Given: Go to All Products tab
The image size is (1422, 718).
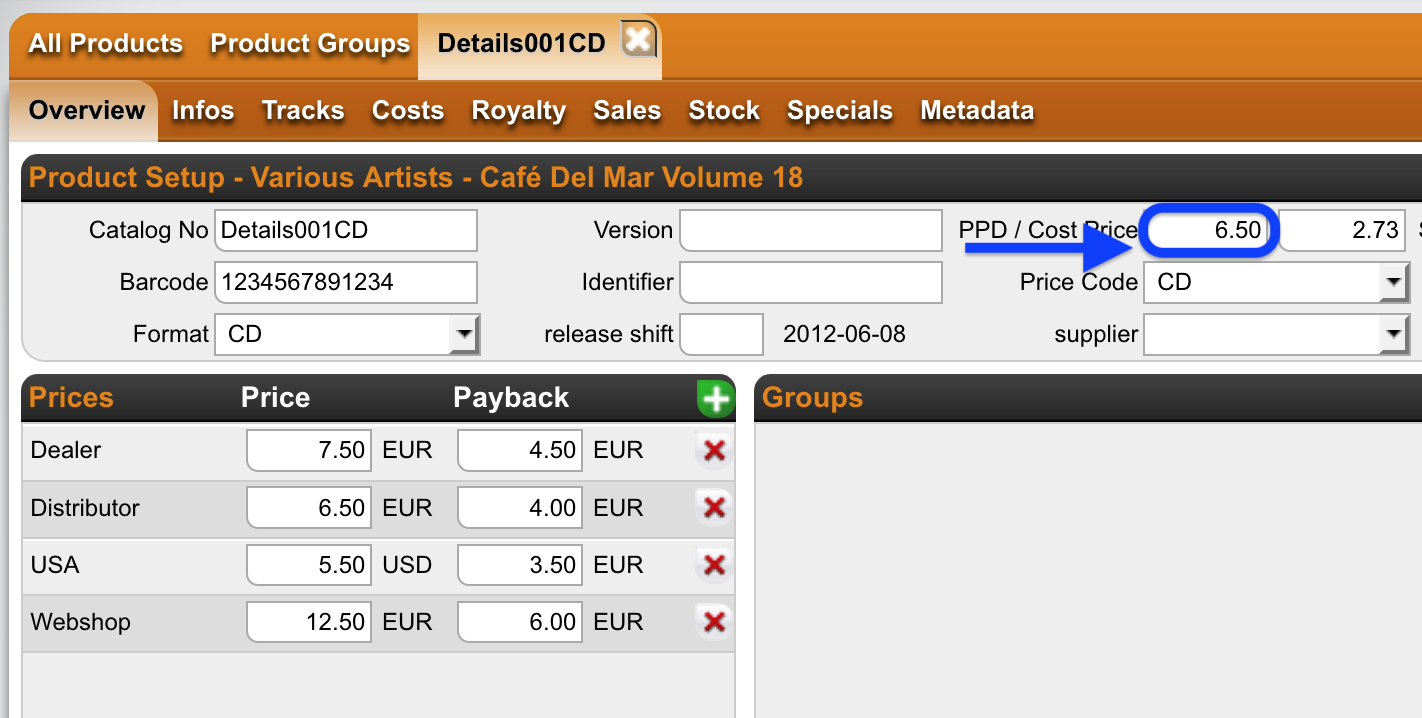Looking at the screenshot, I should click(x=106, y=44).
